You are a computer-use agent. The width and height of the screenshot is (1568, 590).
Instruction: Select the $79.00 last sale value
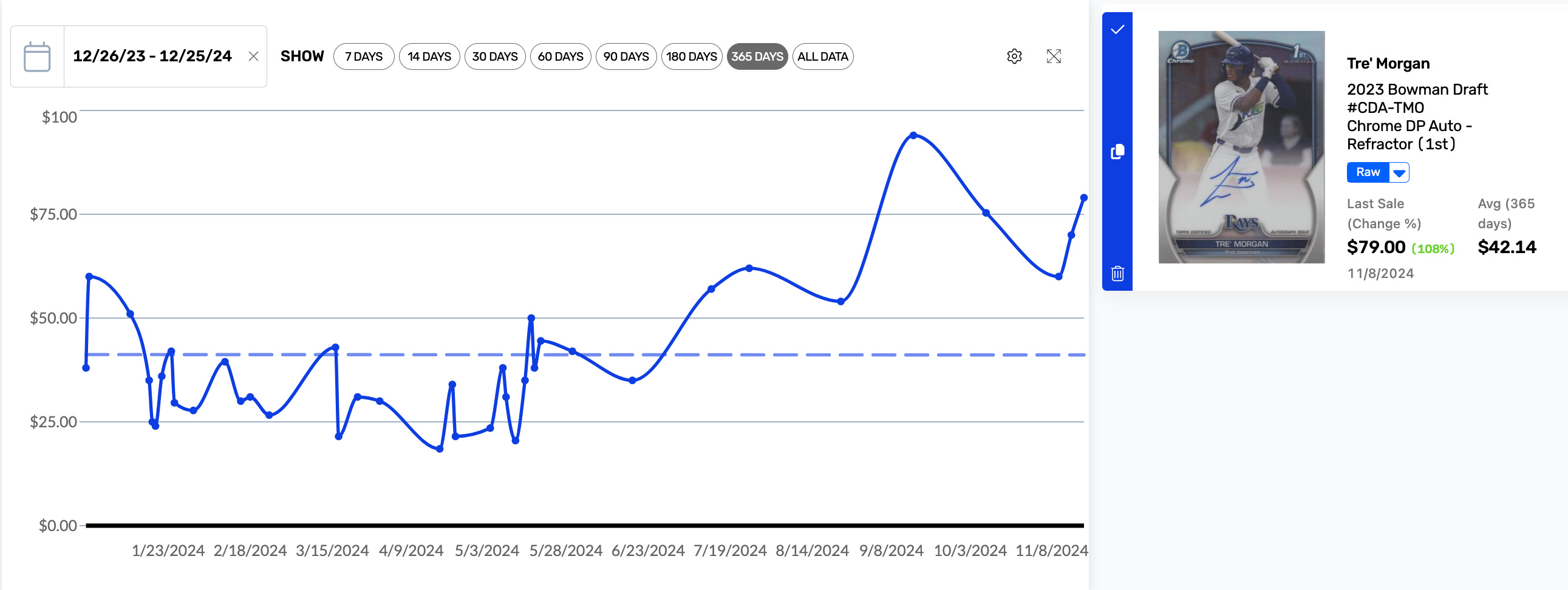click(1375, 247)
